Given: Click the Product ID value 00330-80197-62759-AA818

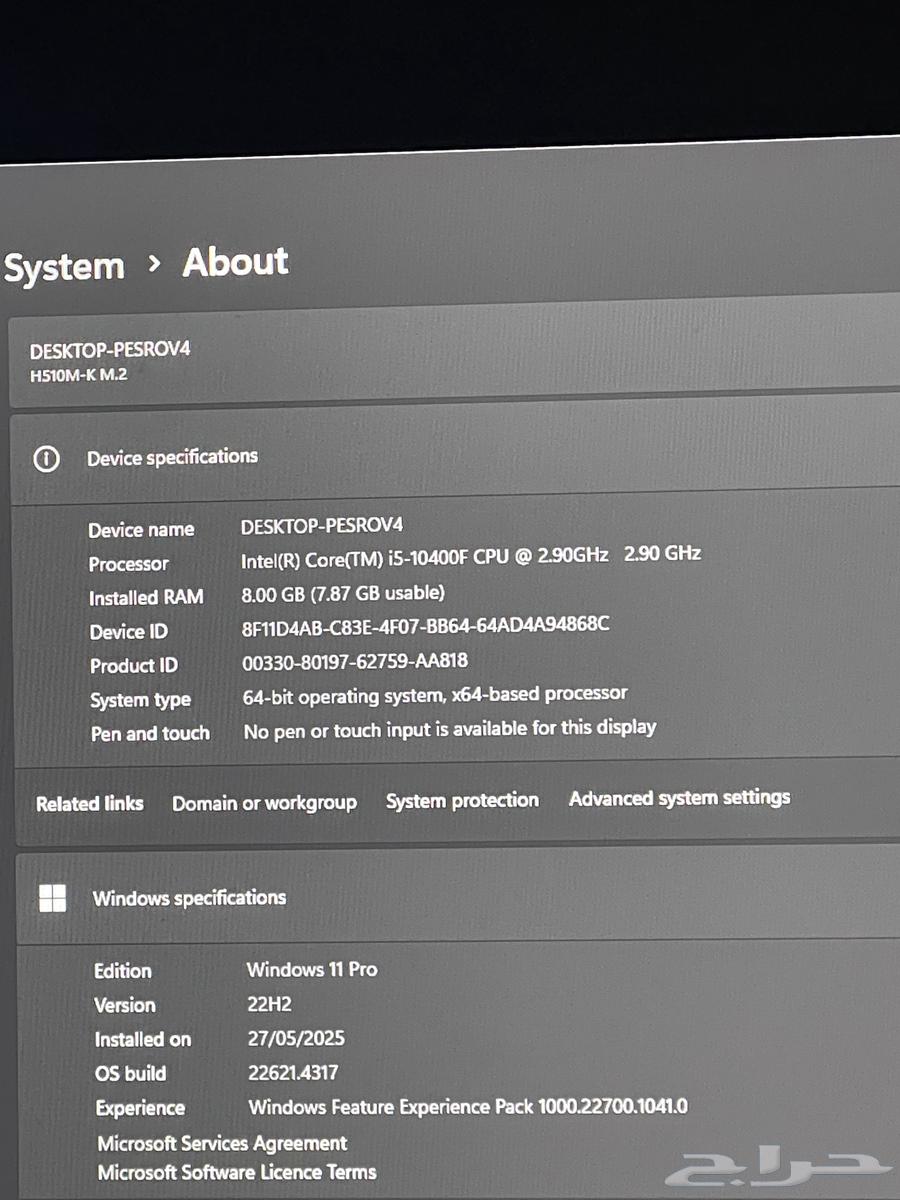Looking at the screenshot, I should coord(355,662).
